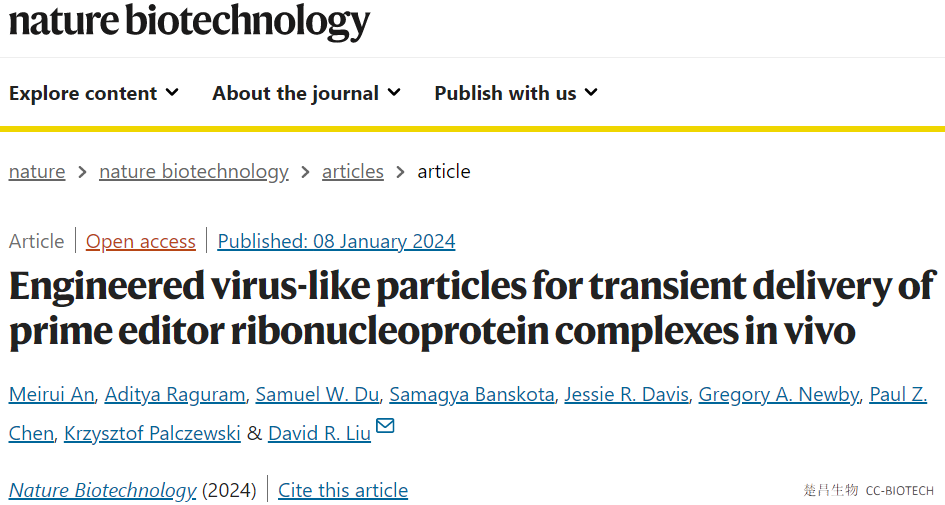
Task: View Krzysztof Palczewski author details
Action: (152, 433)
